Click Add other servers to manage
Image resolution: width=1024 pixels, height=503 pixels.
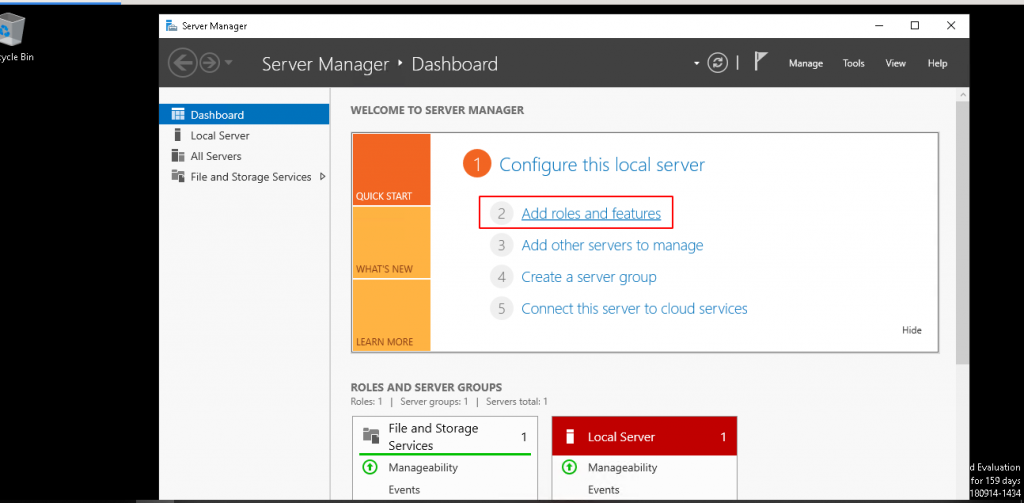pyautogui.click(x=612, y=245)
